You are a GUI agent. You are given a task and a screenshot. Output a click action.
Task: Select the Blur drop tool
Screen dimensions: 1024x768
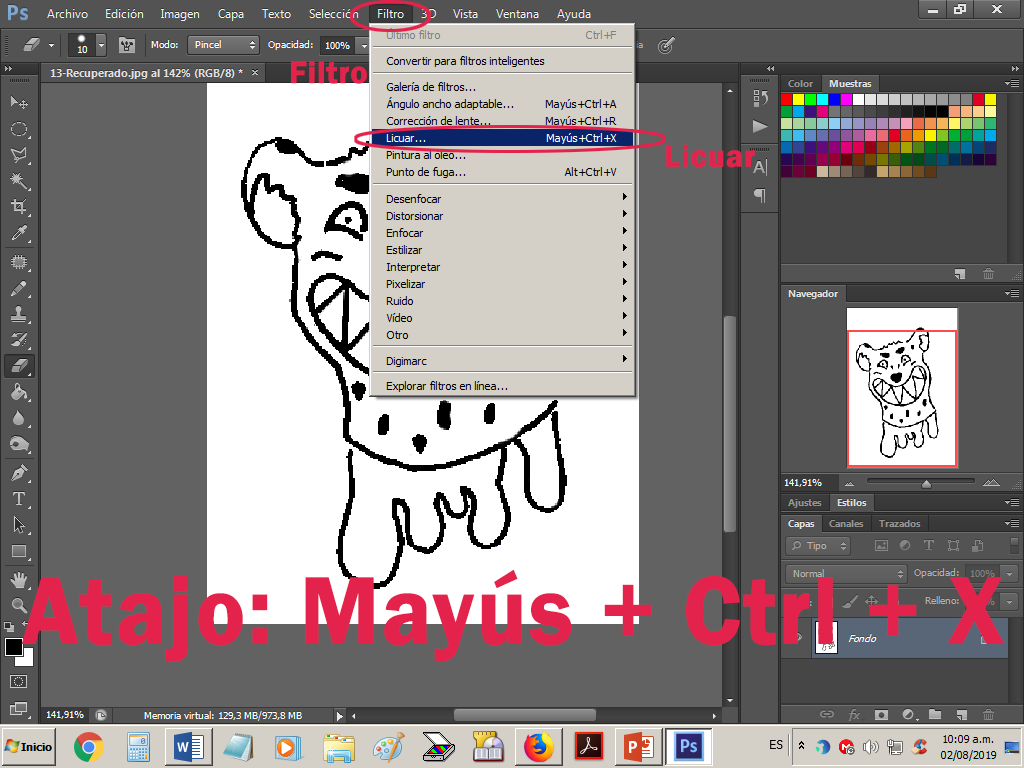pyautogui.click(x=19, y=418)
